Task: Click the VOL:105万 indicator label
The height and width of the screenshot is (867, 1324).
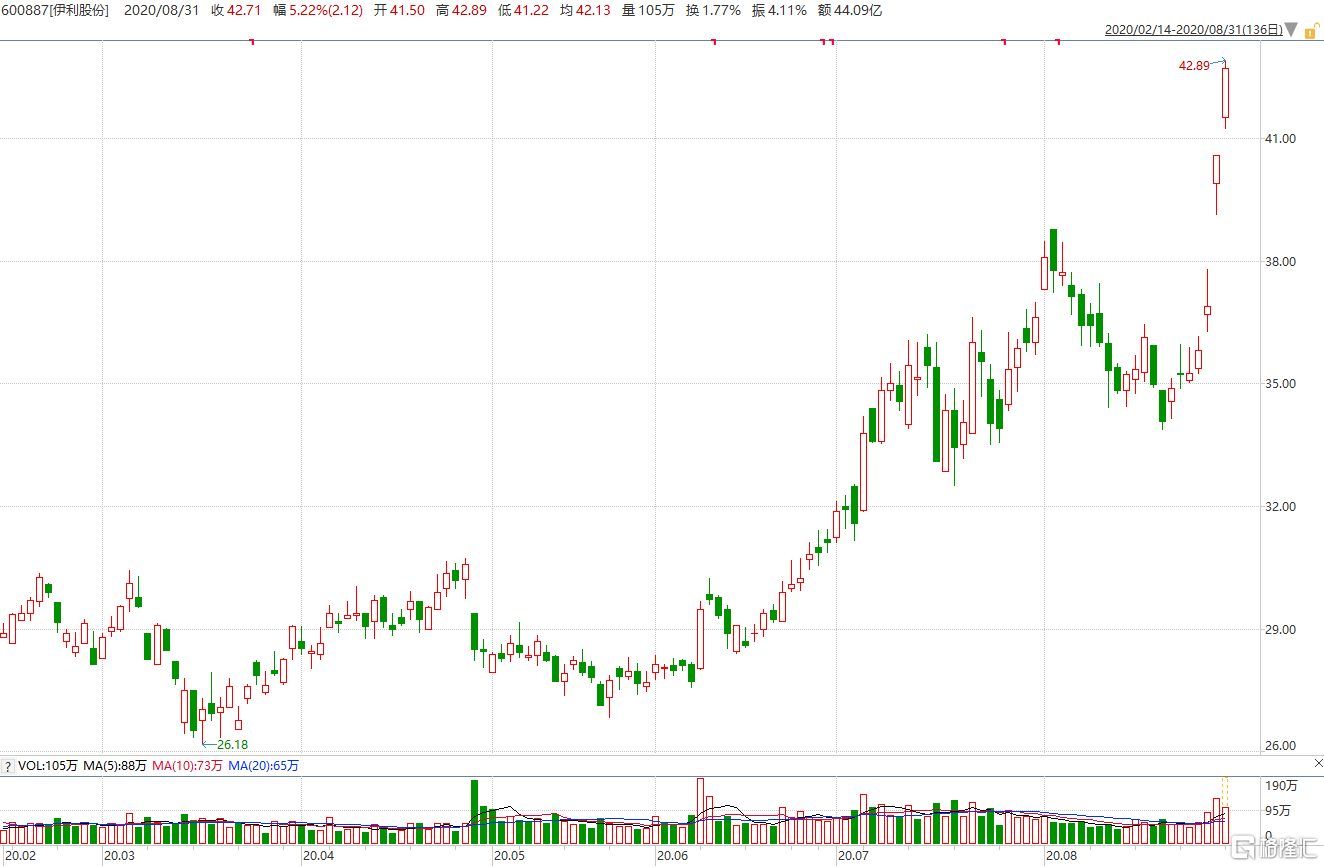Action: click(47, 766)
